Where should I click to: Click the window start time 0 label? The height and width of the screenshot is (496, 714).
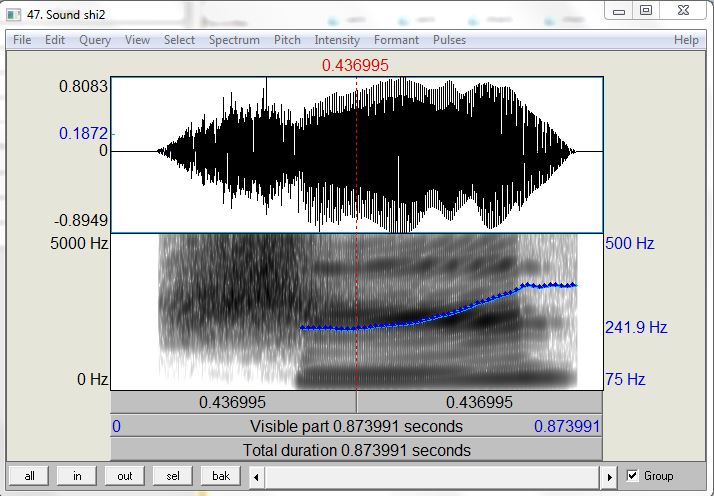(x=117, y=426)
